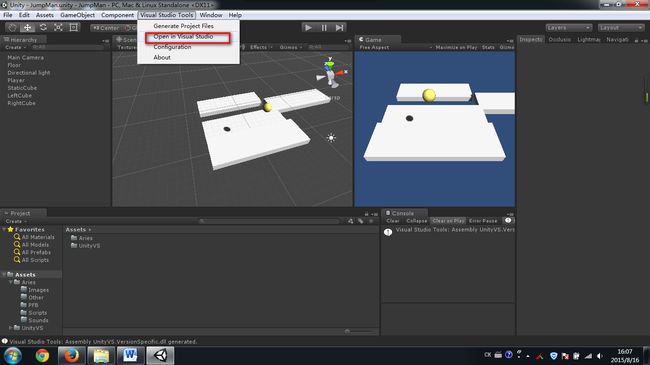Open the Layout dropdown
Screen dimensions: 650x365
click(621, 28)
